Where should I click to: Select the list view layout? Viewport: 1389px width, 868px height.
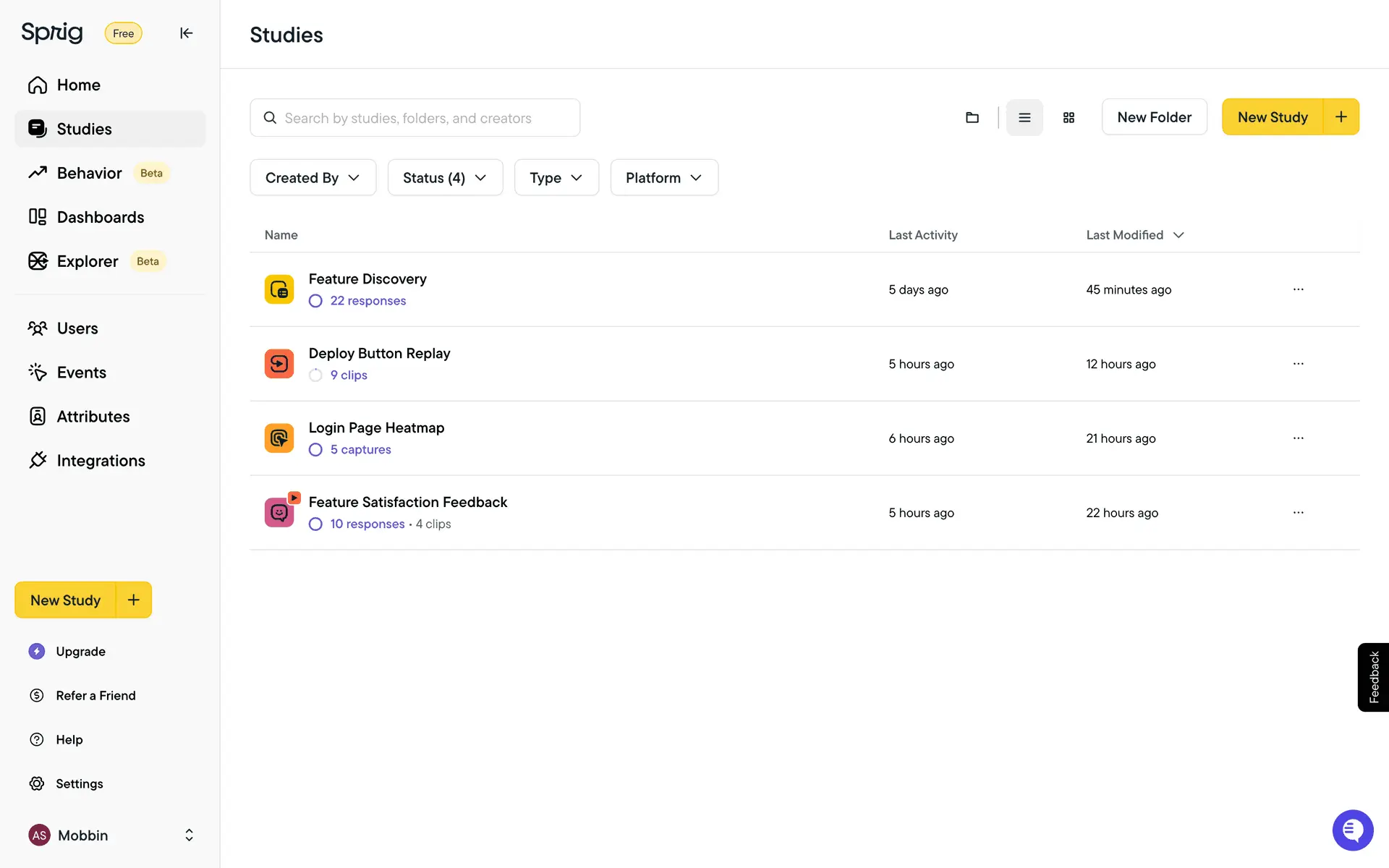click(x=1024, y=117)
